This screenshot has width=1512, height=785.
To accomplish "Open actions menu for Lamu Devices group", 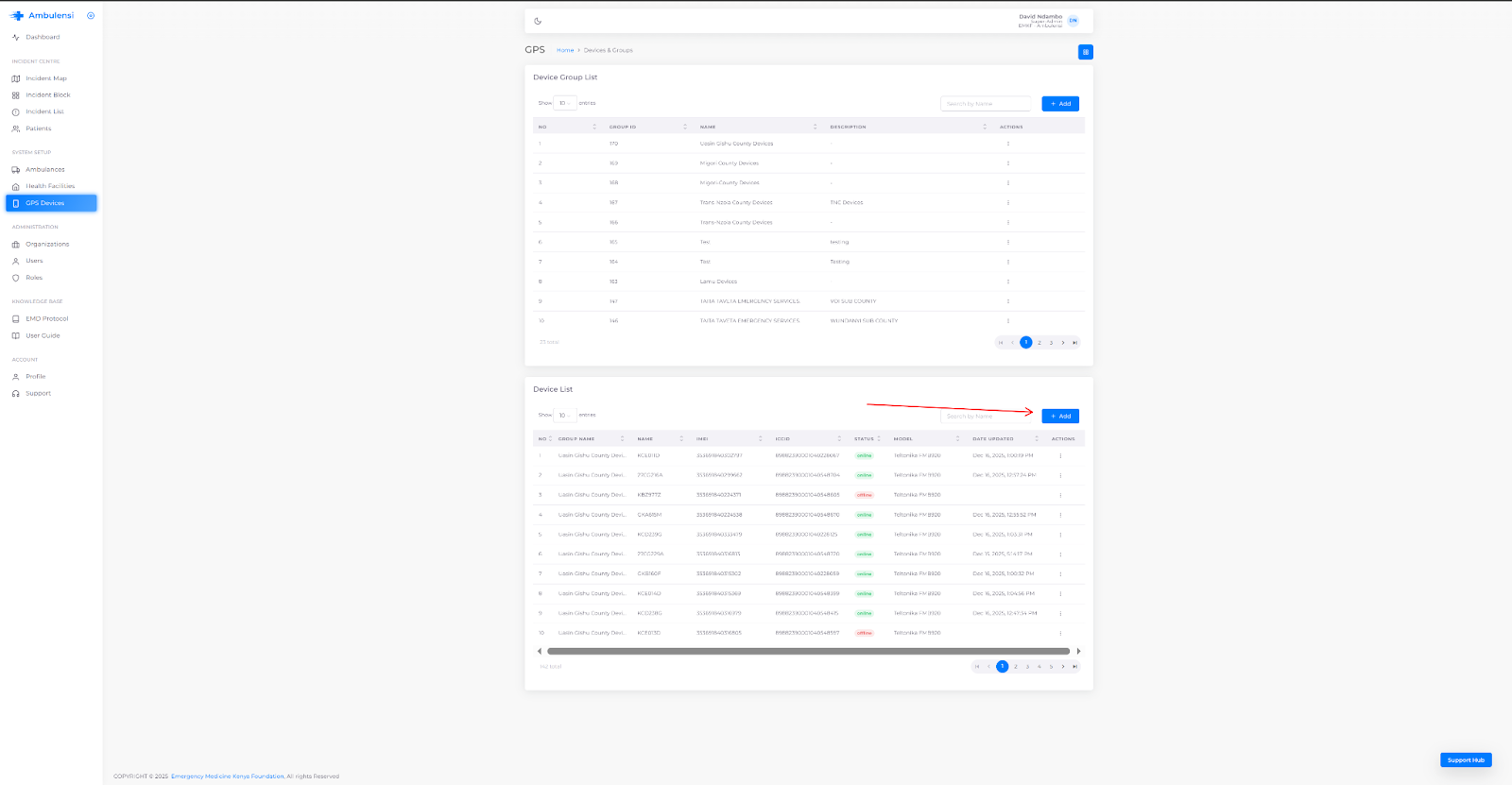I will pos(1008,282).
